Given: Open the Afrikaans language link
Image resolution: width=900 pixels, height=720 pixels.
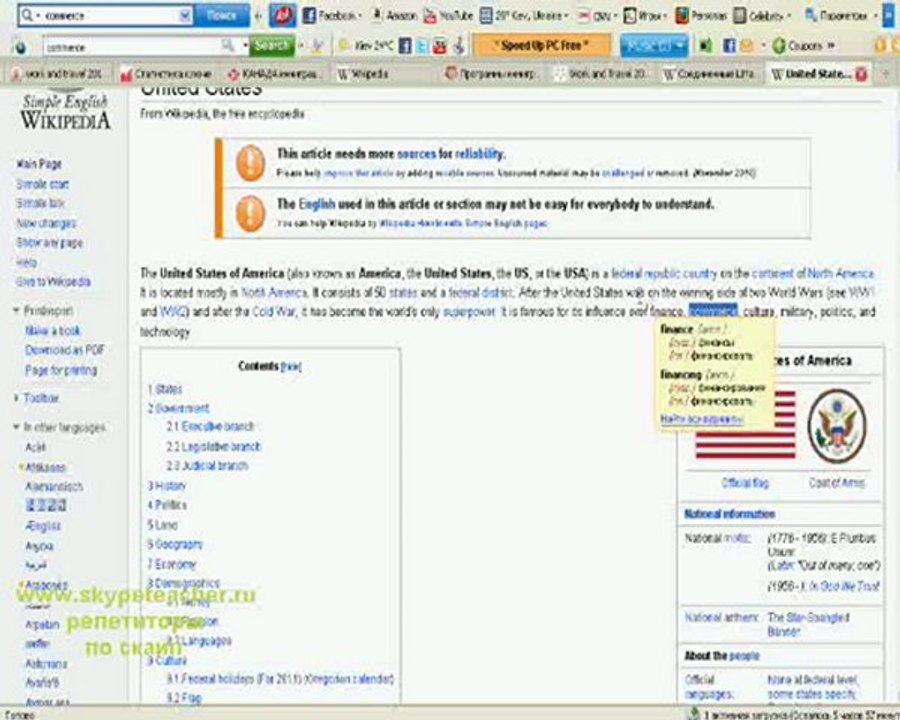Looking at the screenshot, I should [x=45, y=467].
